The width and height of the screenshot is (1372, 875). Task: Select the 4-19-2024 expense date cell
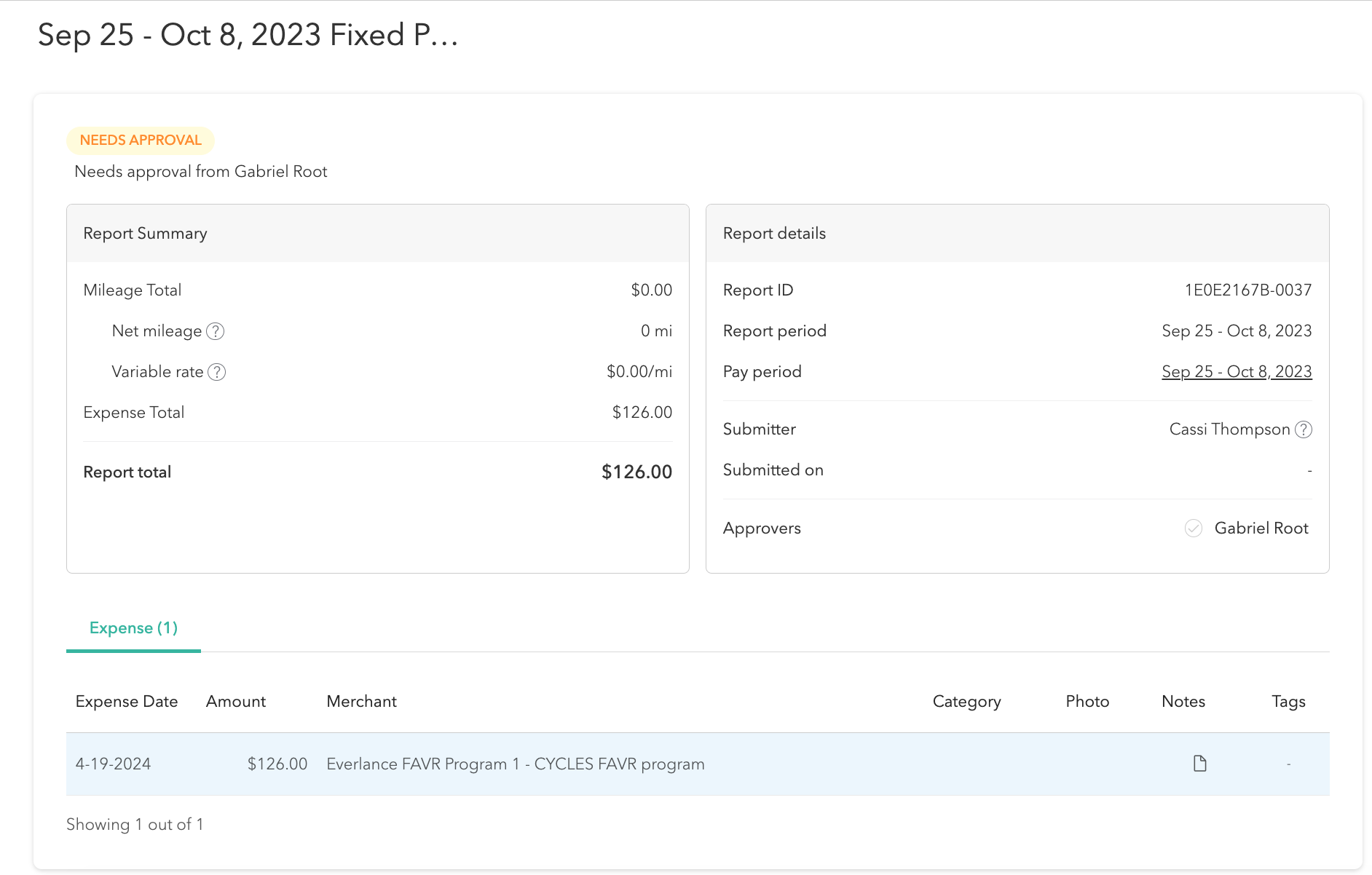click(x=113, y=764)
